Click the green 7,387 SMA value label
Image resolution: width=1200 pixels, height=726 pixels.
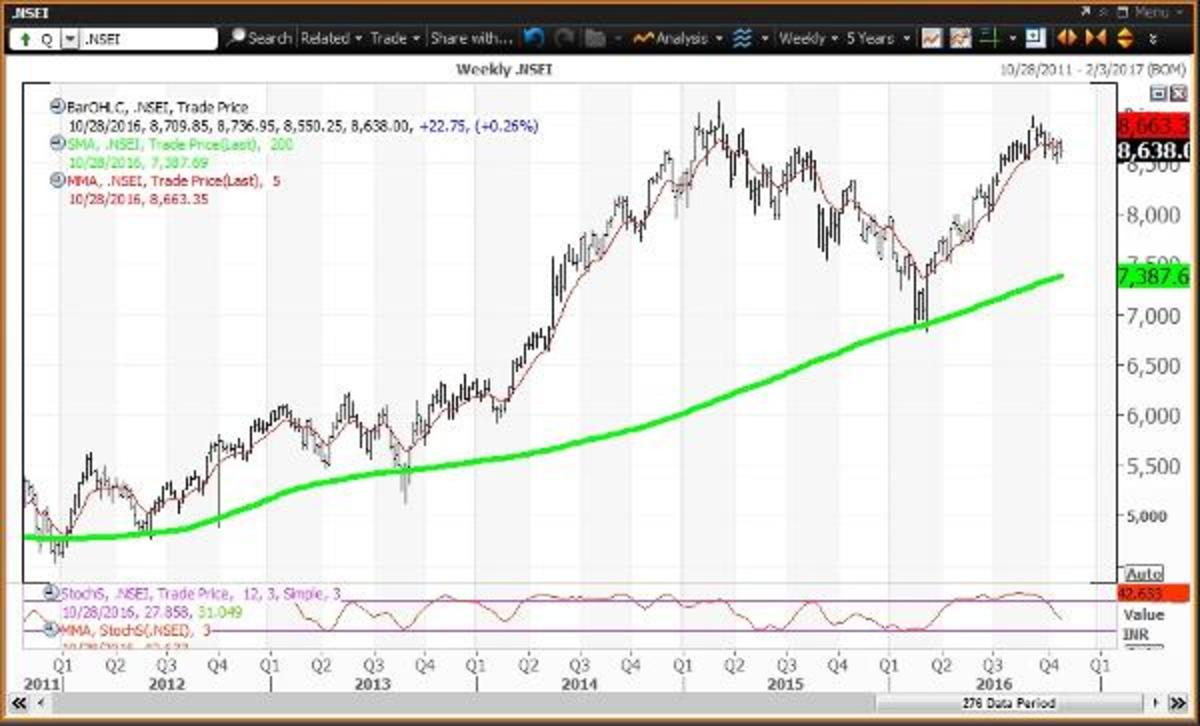1154,277
